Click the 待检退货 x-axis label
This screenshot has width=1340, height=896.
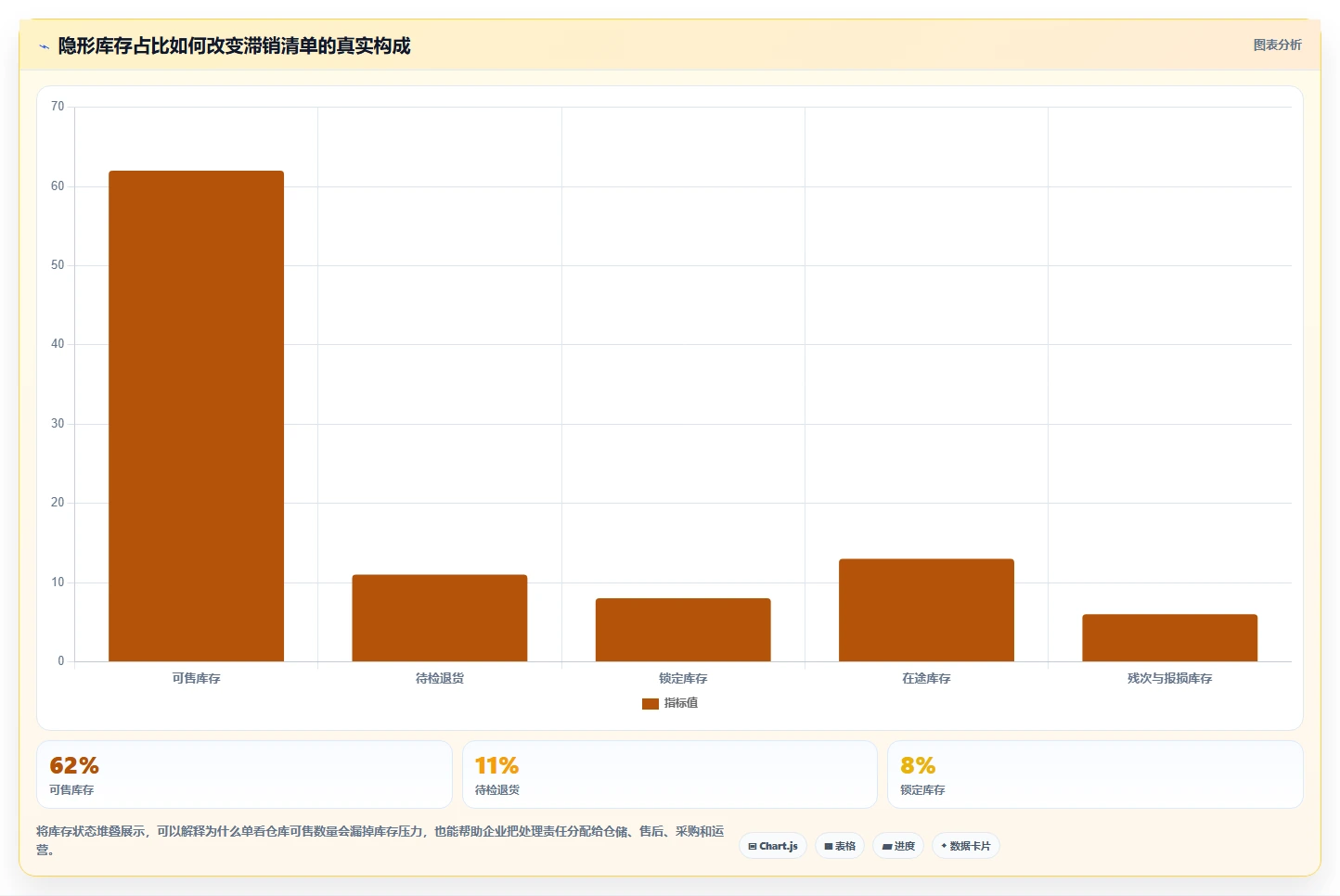[x=439, y=678]
